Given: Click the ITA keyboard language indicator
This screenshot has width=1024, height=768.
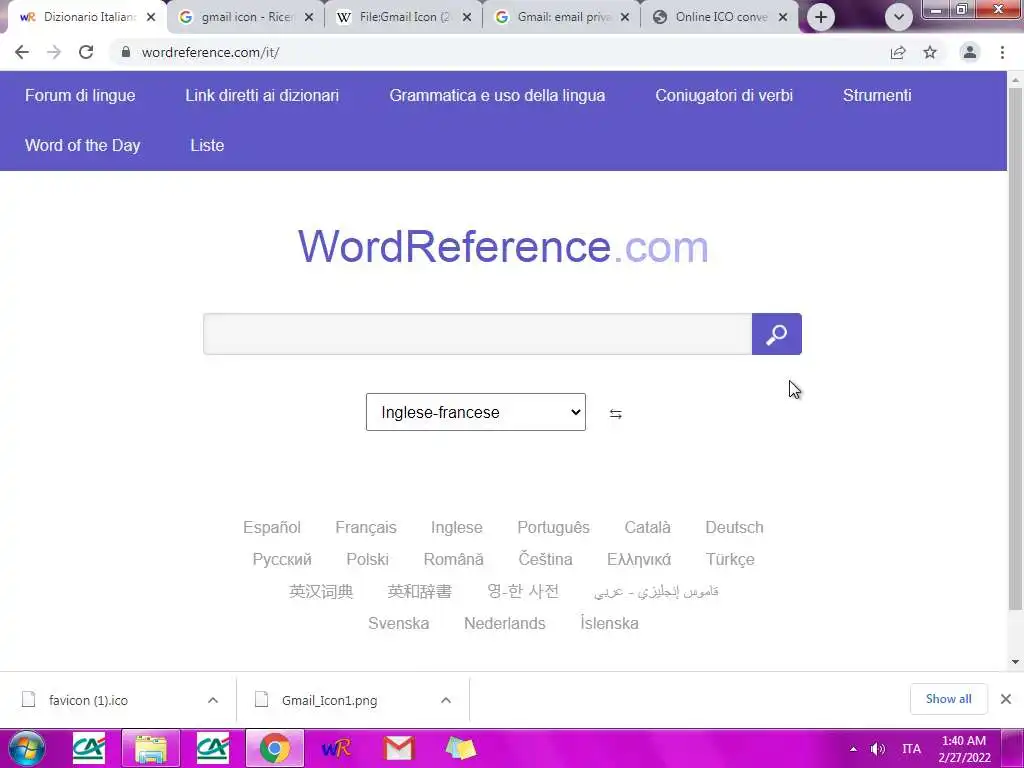Looking at the screenshot, I should (x=911, y=749).
